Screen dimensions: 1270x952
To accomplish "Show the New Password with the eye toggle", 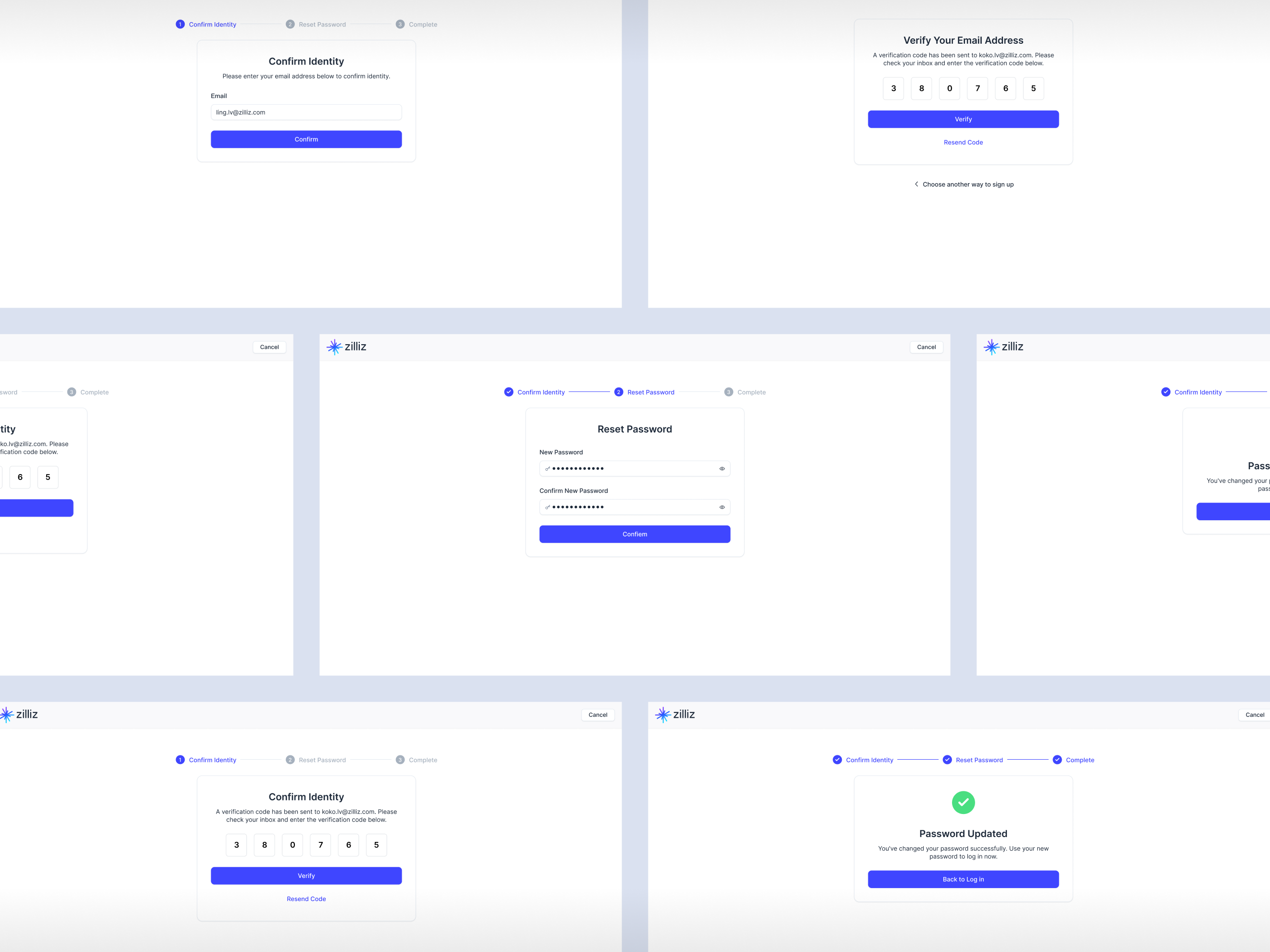I will pos(722,468).
